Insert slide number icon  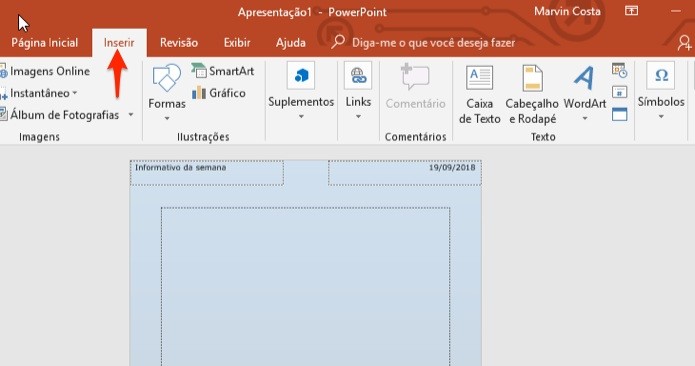coord(620,92)
